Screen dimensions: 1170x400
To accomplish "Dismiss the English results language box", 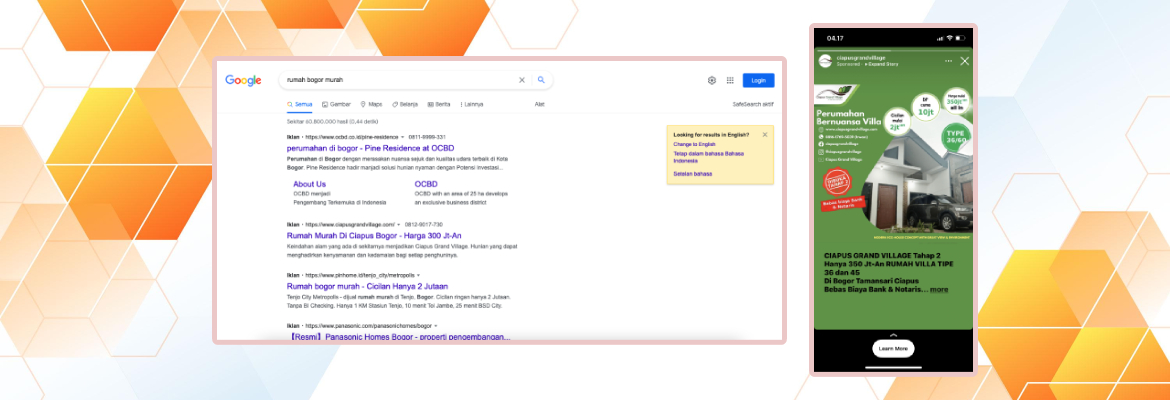I will pos(765,135).
